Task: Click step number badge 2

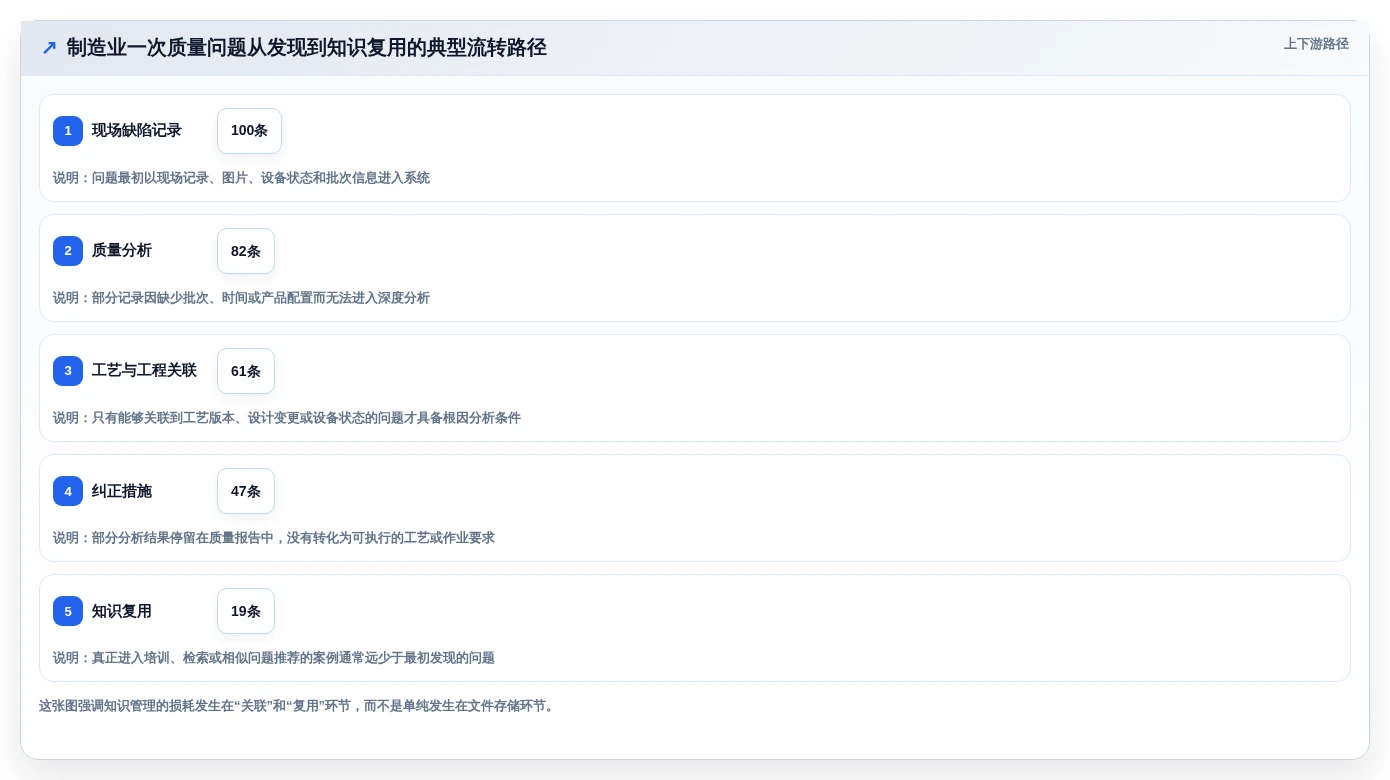Action: pos(68,251)
